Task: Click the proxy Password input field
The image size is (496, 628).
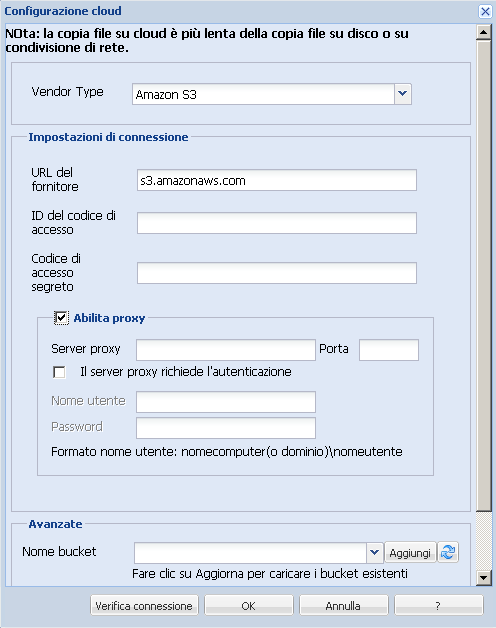Action: [x=226, y=428]
